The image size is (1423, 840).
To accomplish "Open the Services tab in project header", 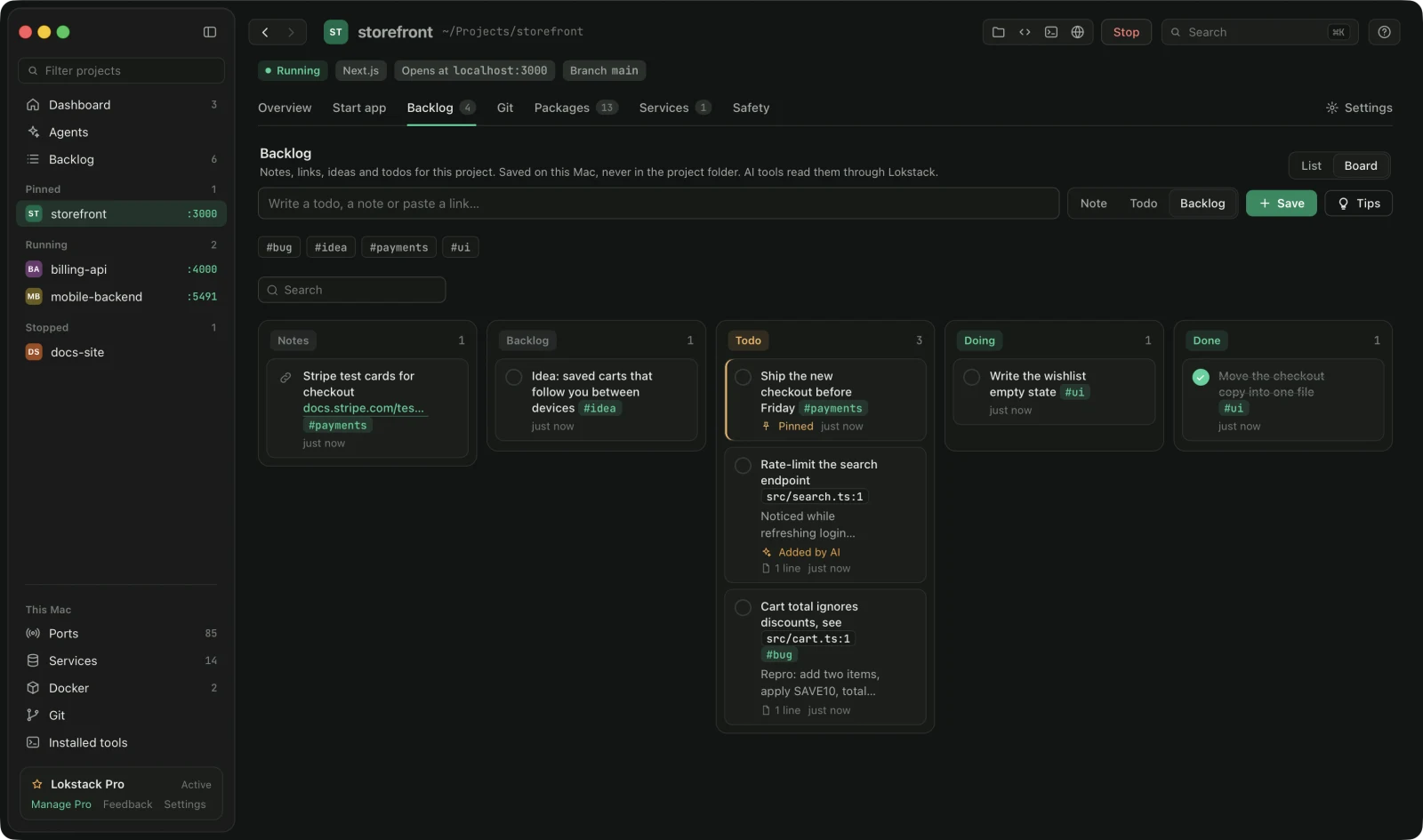I will pyautogui.click(x=674, y=108).
